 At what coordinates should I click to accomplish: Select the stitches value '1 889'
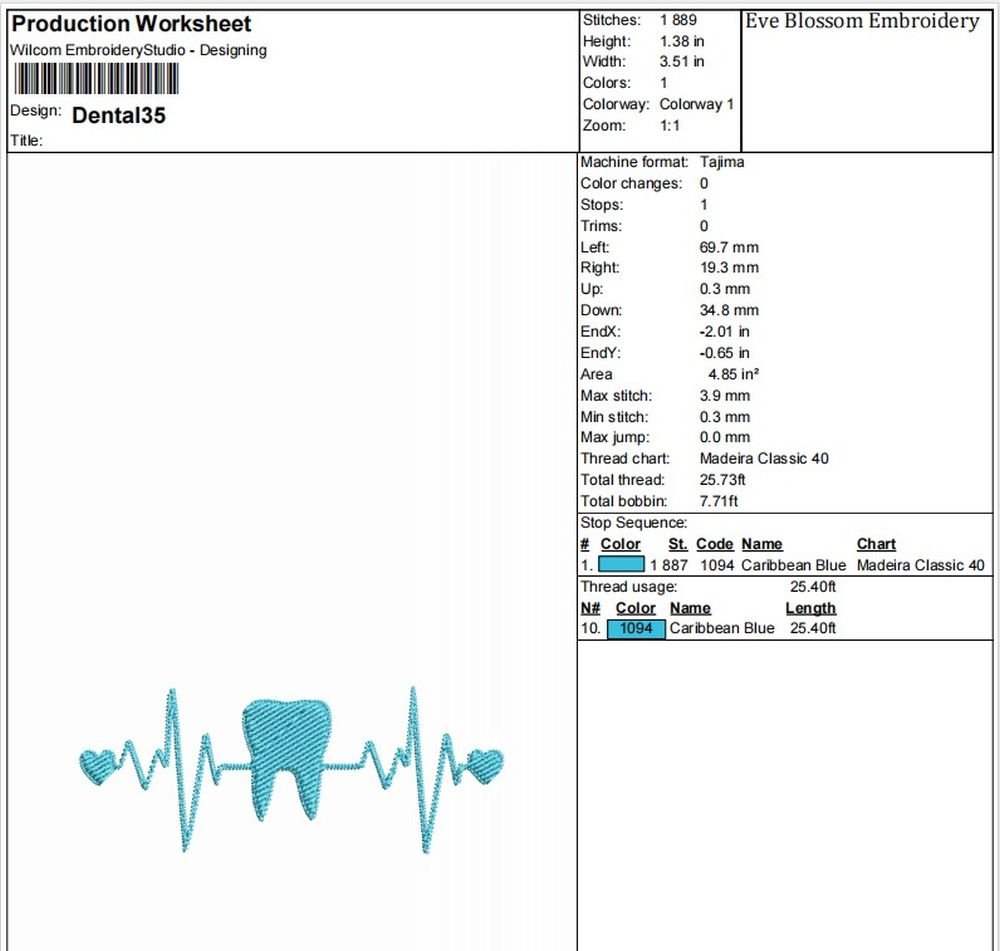678,20
